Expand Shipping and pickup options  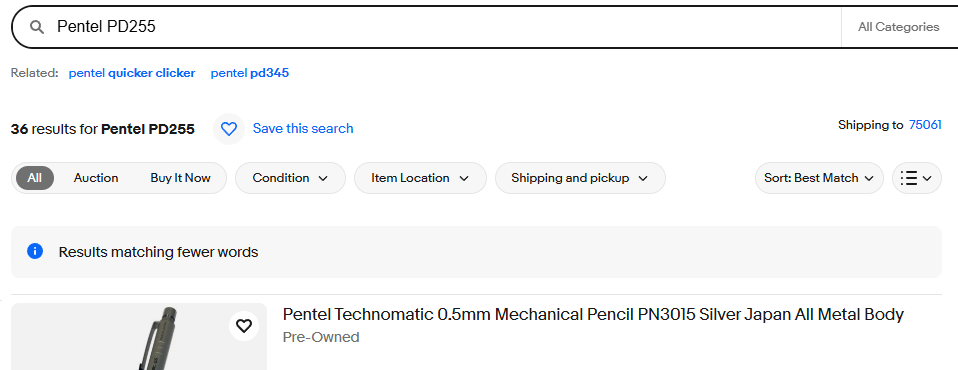pyautogui.click(x=580, y=178)
